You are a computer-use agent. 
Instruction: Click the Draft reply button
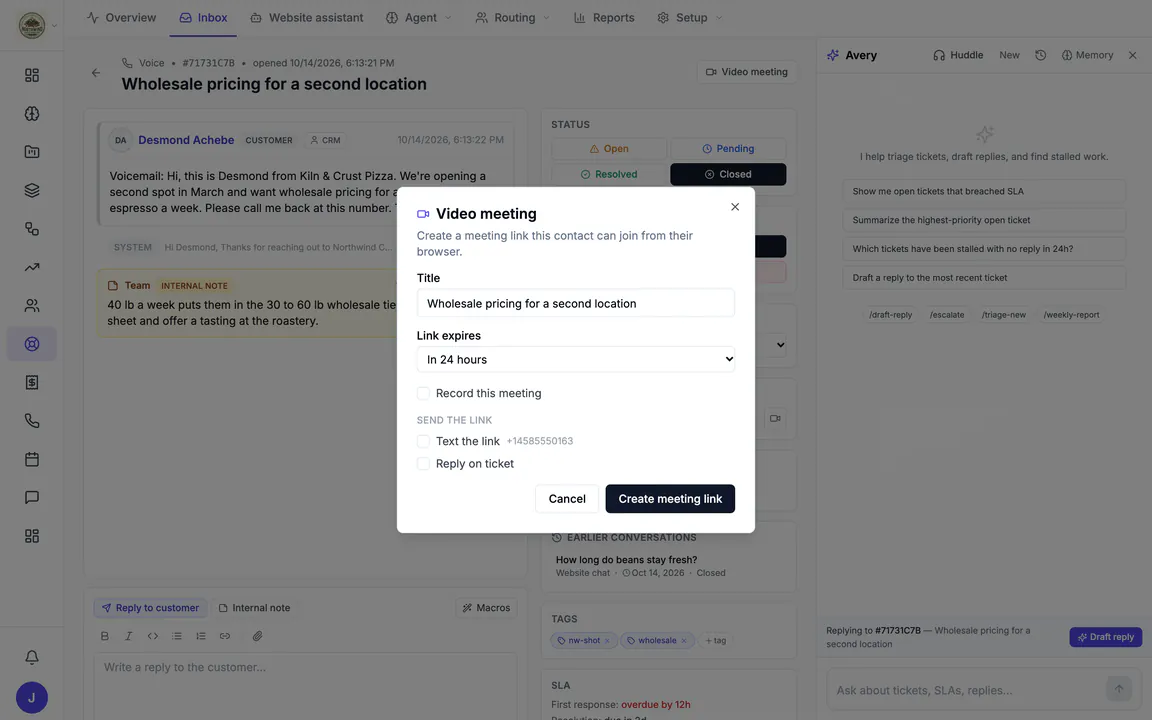pos(1106,637)
